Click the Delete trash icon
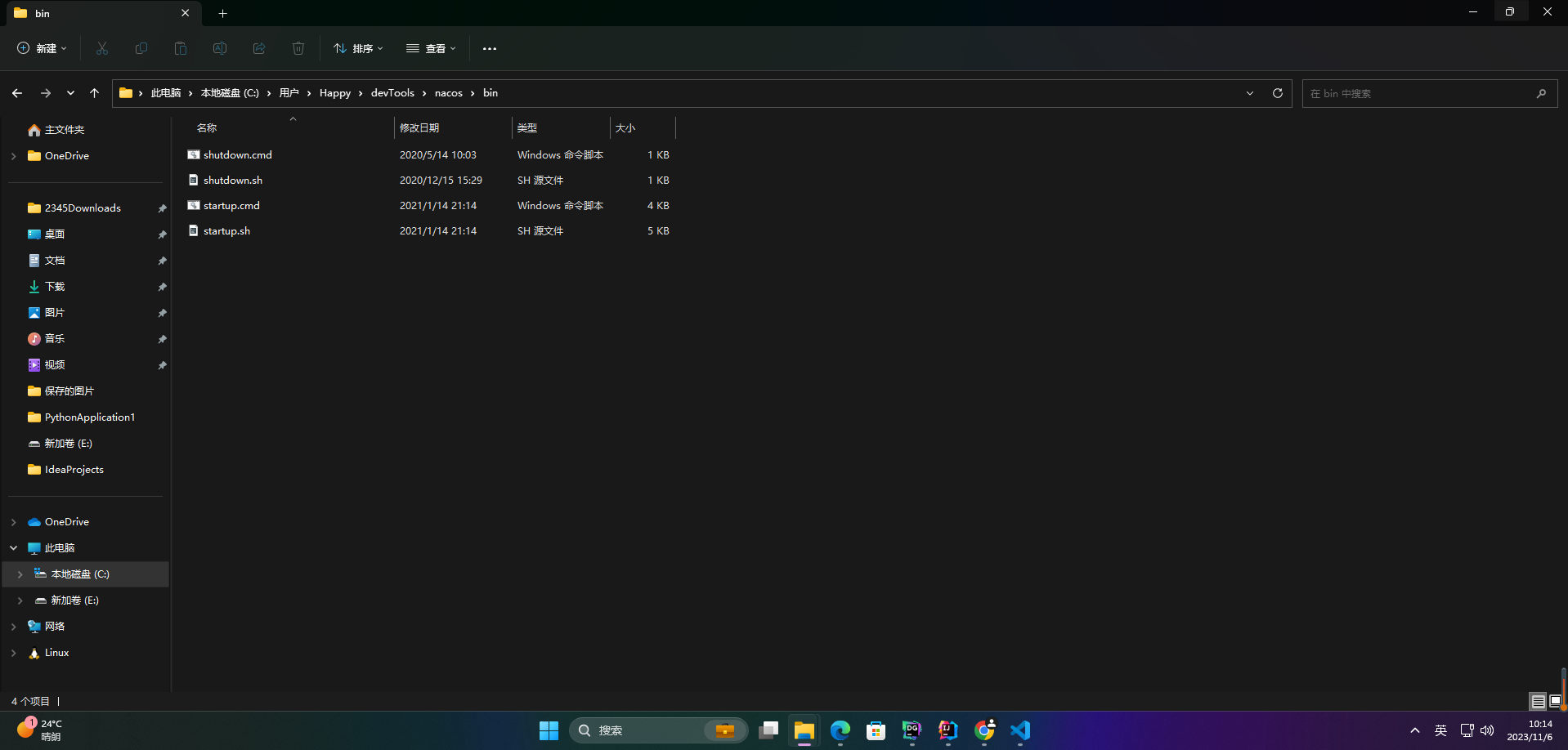Screen dimensions: 1568x750 [298, 48]
